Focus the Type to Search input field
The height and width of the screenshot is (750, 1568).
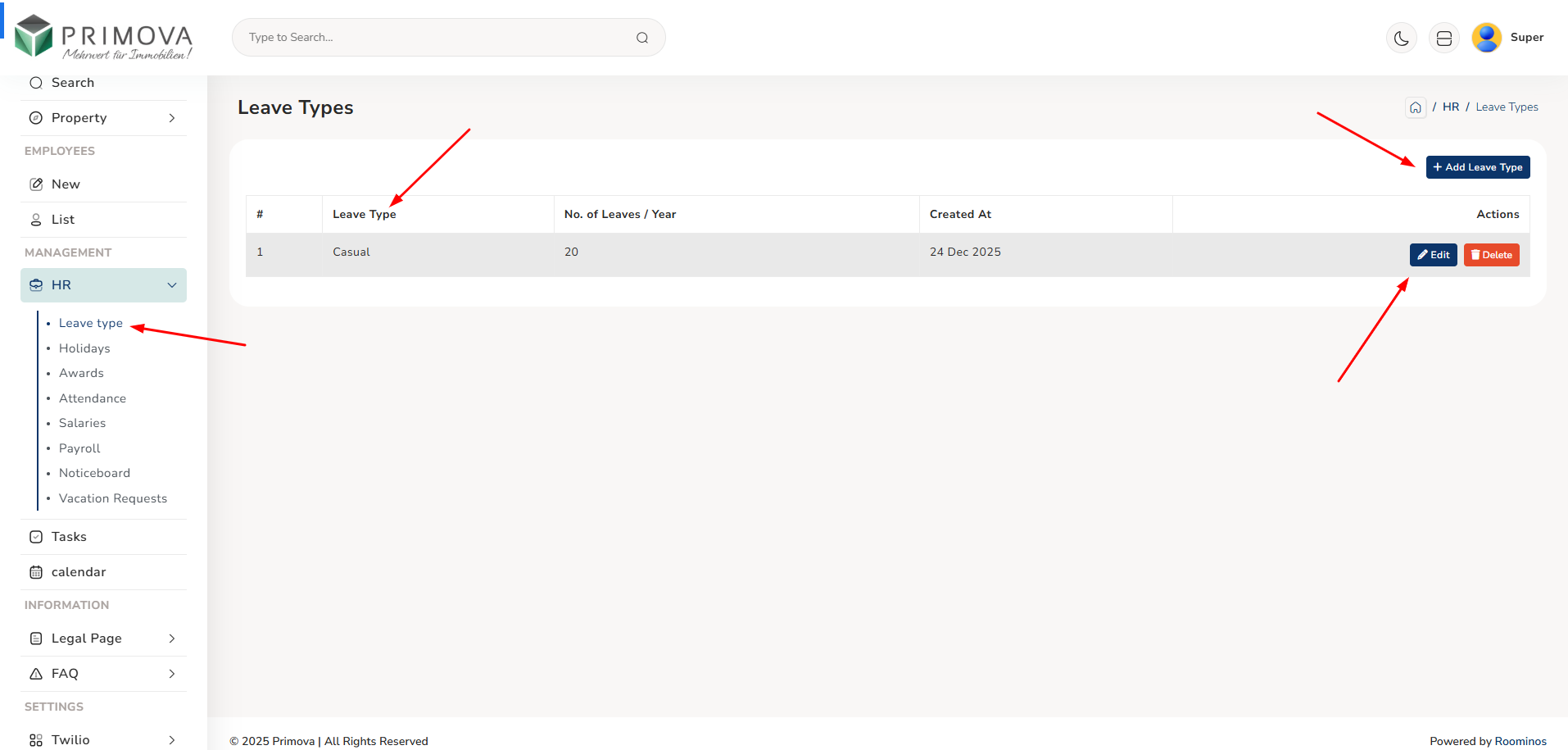434,38
